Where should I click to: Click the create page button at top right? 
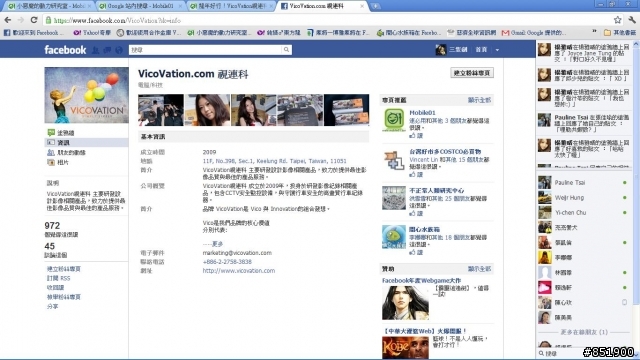point(472,73)
